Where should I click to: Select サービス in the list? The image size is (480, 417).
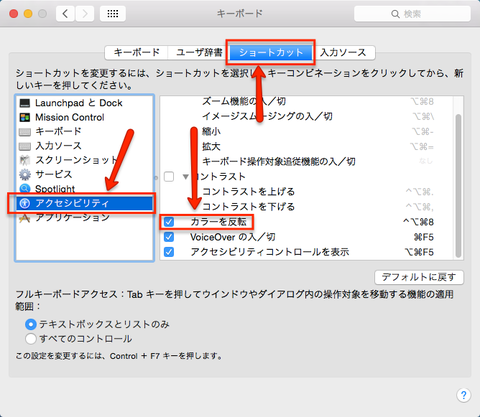coord(84,174)
